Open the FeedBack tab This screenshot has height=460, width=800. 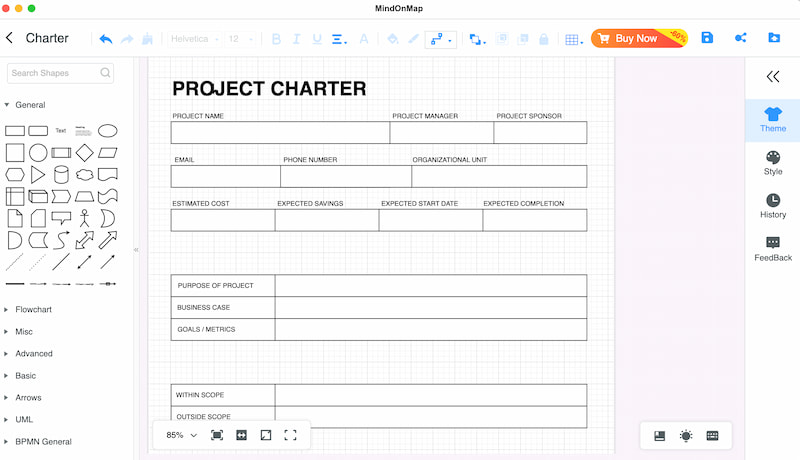(773, 249)
